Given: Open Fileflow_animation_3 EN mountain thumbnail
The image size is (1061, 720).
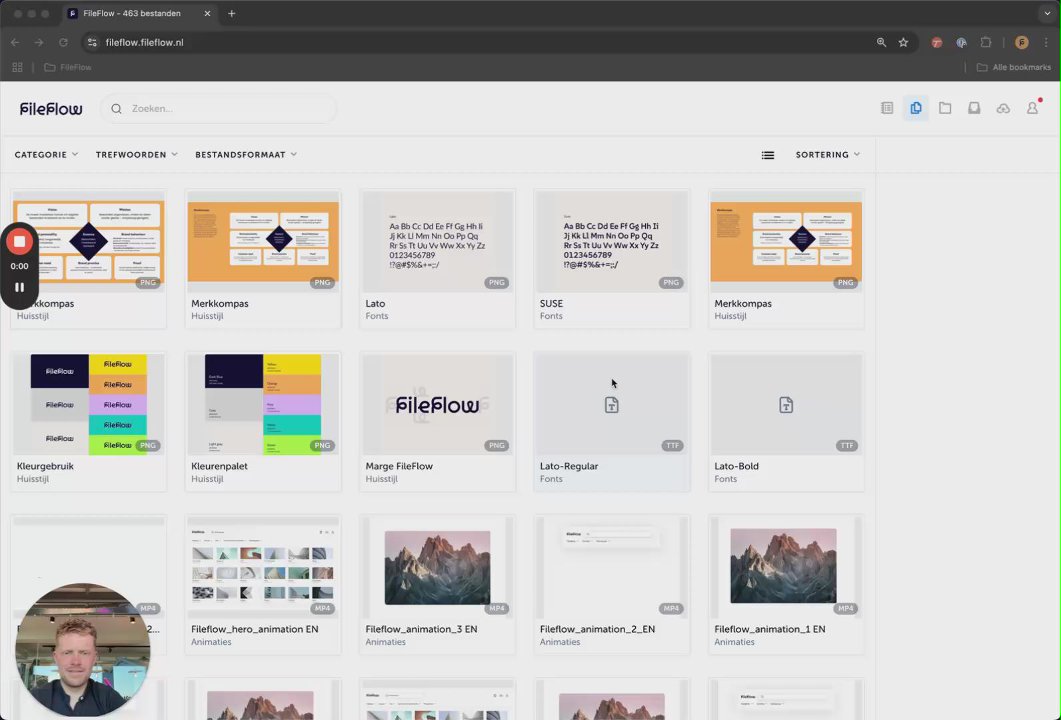Looking at the screenshot, I should (437, 567).
